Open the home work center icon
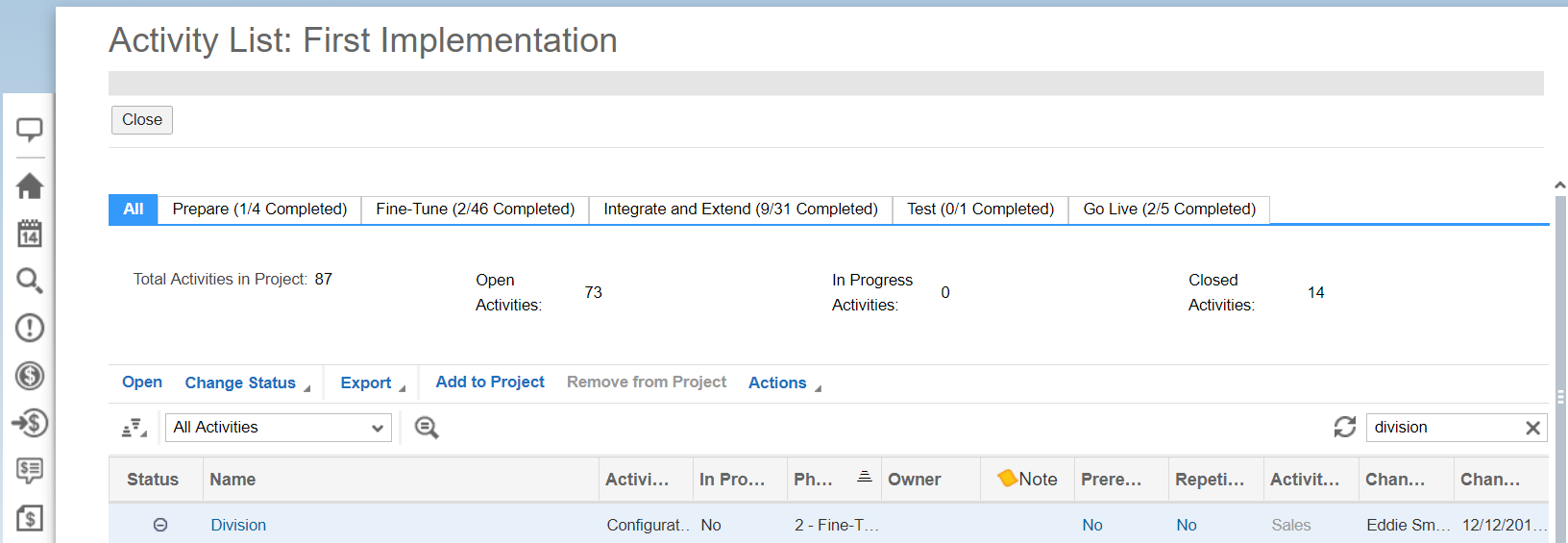1568x543 pixels. click(x=30, y=185)
